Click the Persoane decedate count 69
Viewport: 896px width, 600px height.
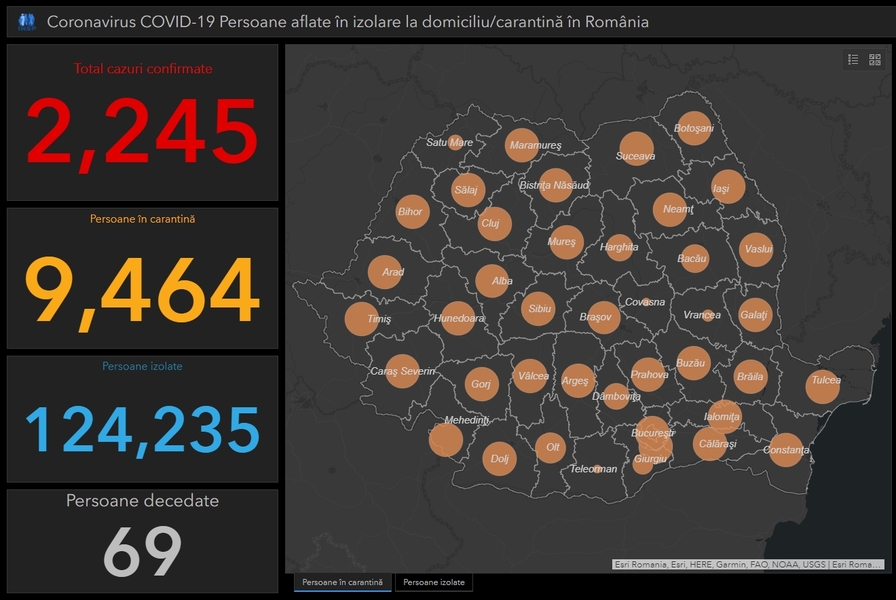click(142, 550)
